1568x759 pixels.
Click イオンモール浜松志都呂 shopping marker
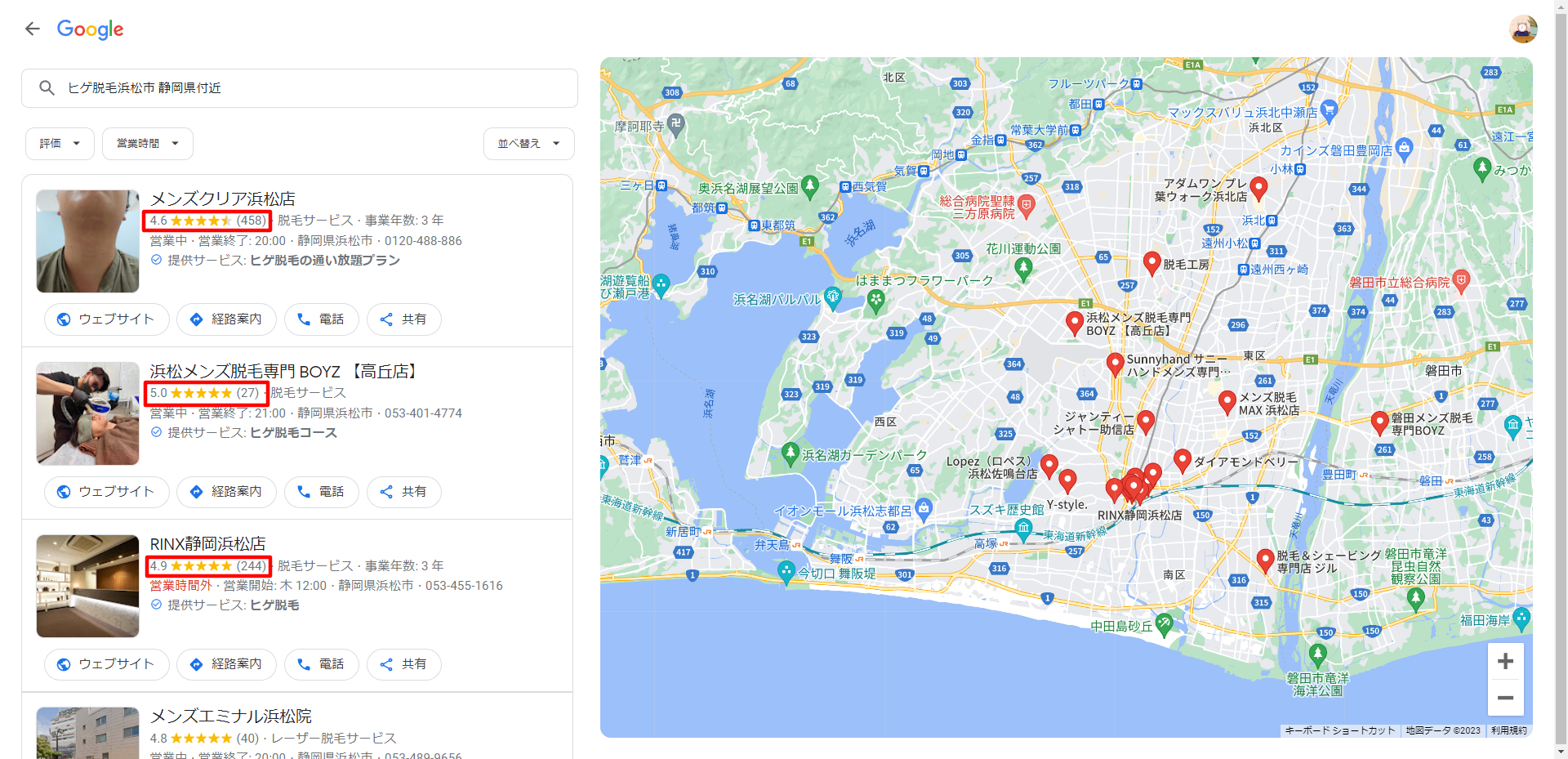coord(923,509)
